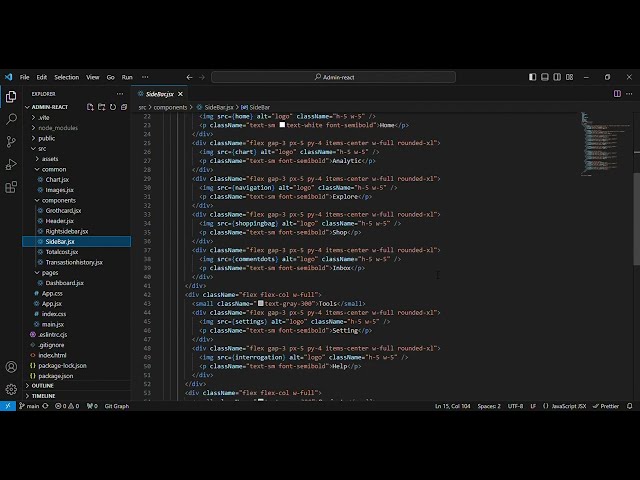
Task: Click Ln 15, Col 104 position indicator
Action: 453,406
